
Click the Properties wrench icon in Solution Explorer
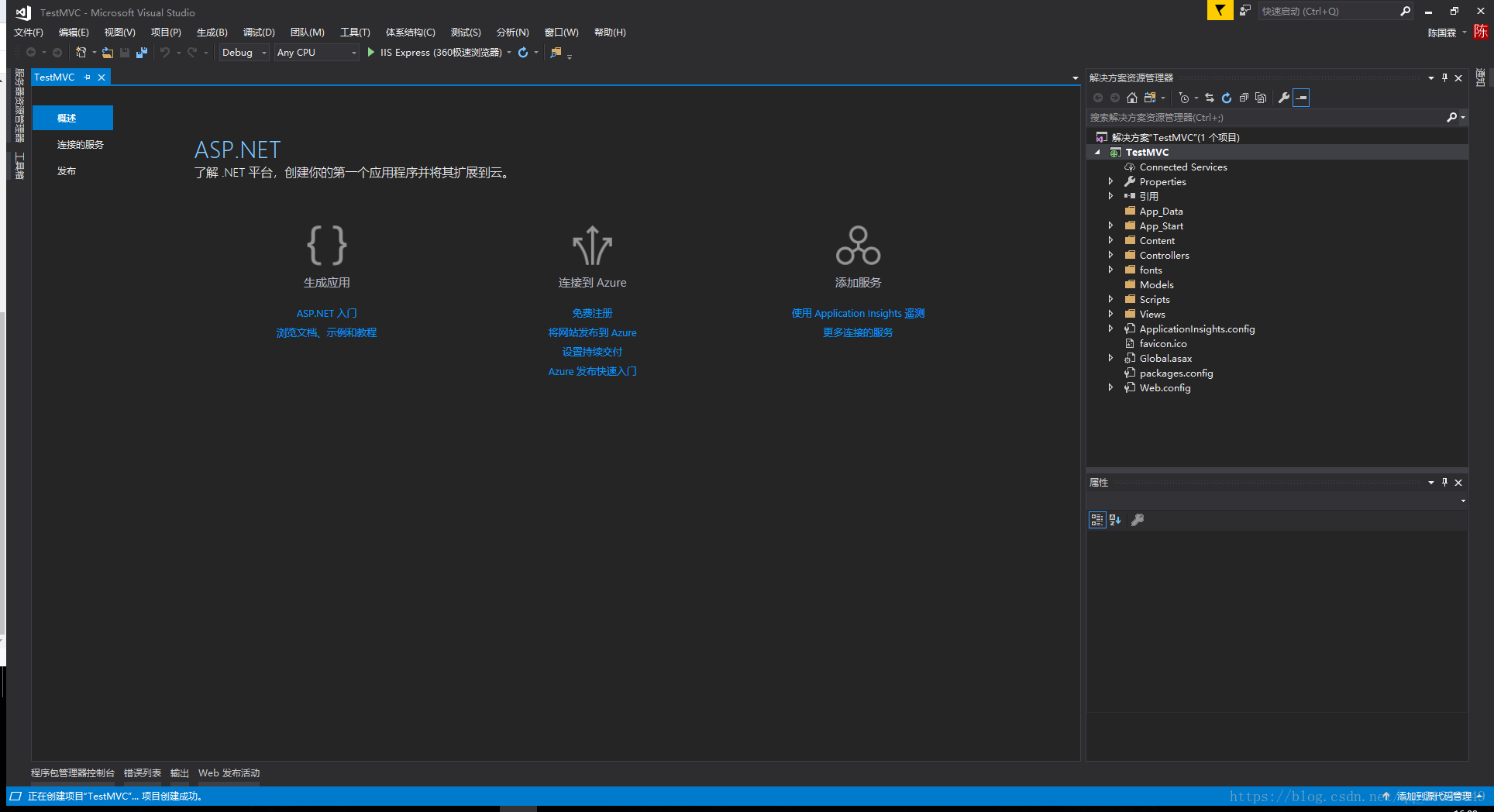(1284, 98)
